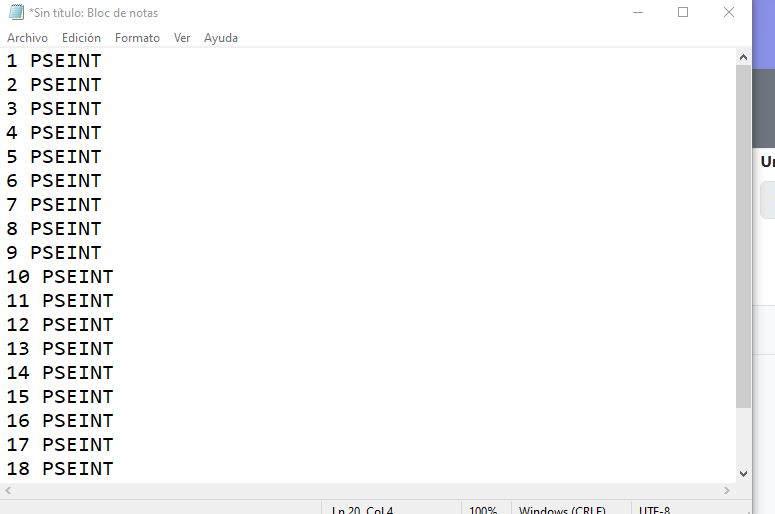
Task: Open the Formato menu
Action: (x=137, y=38)
